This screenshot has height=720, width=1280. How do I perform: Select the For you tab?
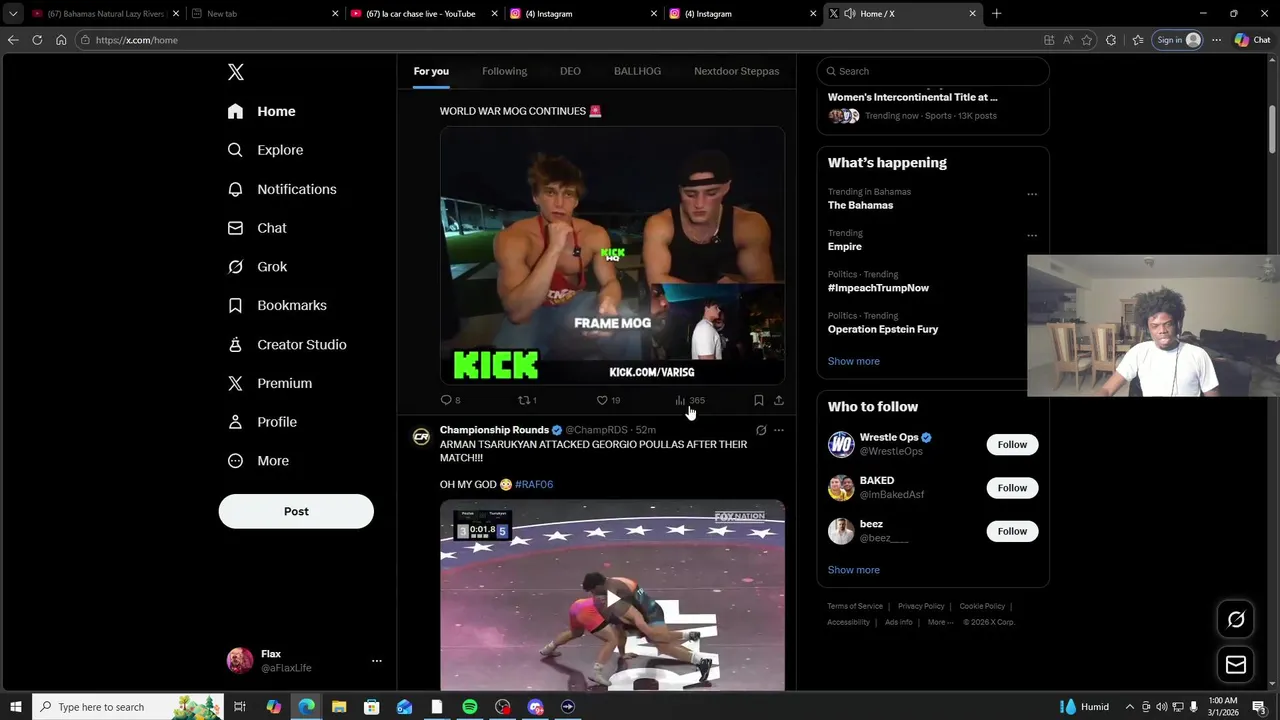pos(431,71)
